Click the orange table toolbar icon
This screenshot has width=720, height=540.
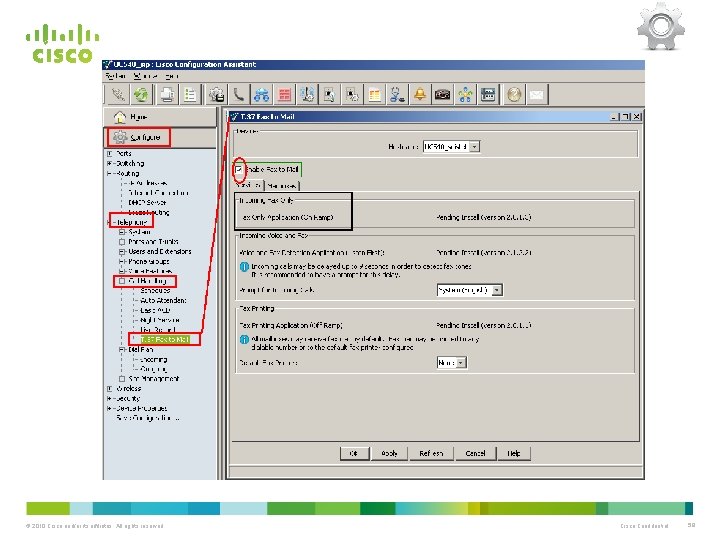tap(375, 95)
